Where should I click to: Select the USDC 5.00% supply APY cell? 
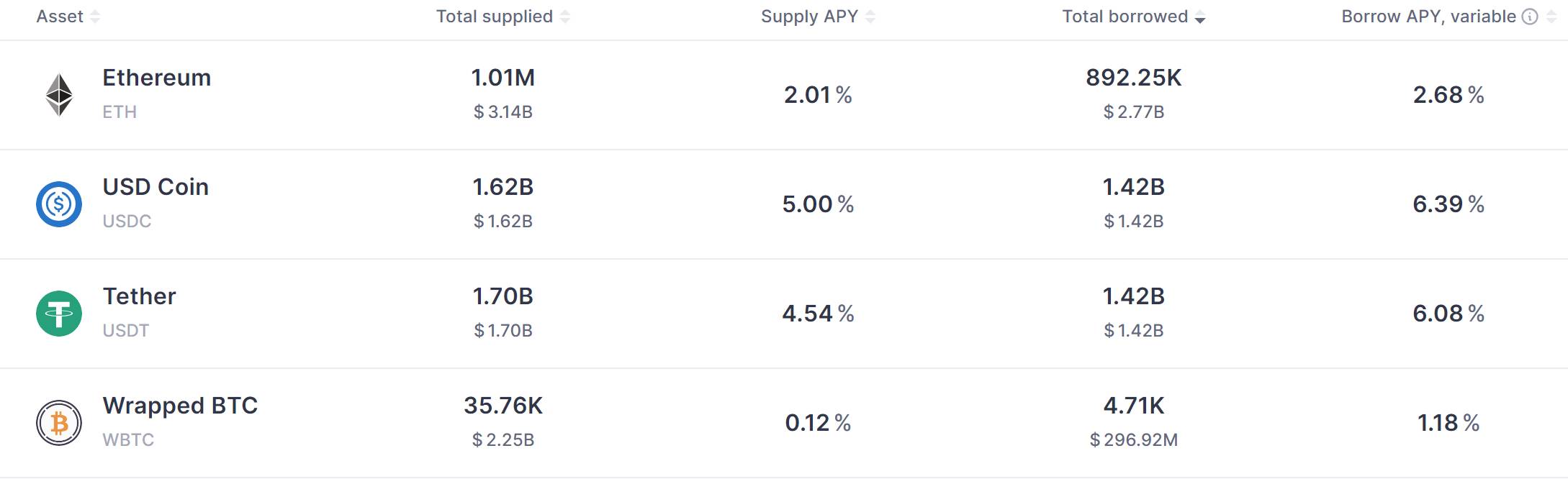coord(819,204)
